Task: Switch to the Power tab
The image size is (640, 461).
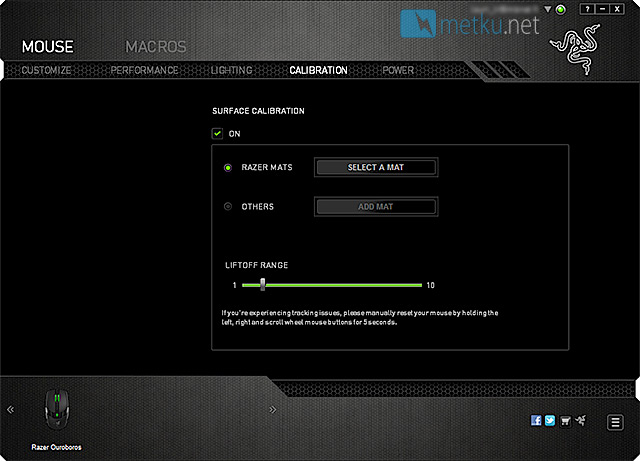Action: click(x=398, y=70)
